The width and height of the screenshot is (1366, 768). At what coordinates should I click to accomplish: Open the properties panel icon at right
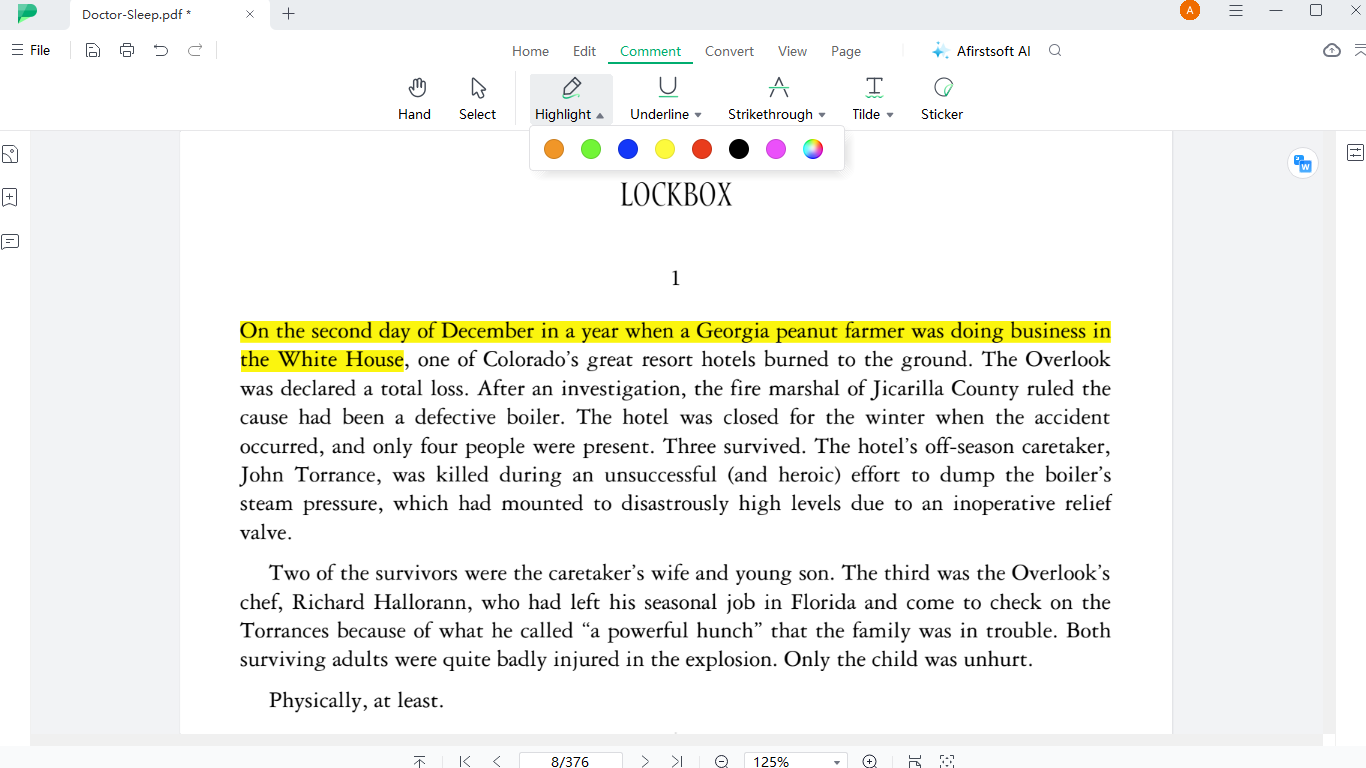(x=1355, y=153)
